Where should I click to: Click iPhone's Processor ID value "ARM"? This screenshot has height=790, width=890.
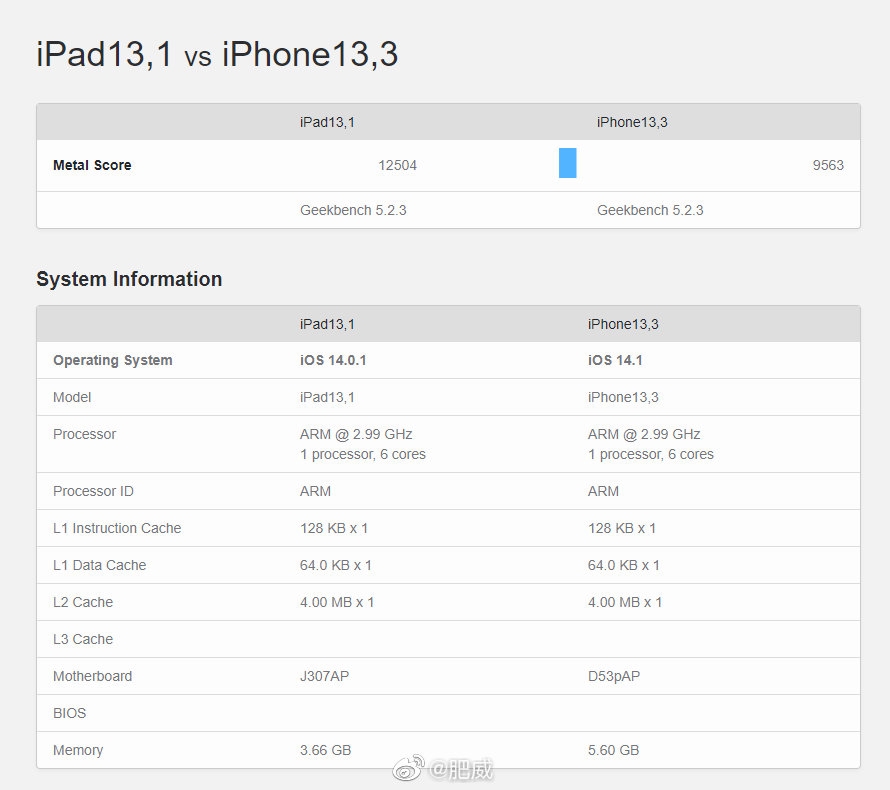point(603,491)
